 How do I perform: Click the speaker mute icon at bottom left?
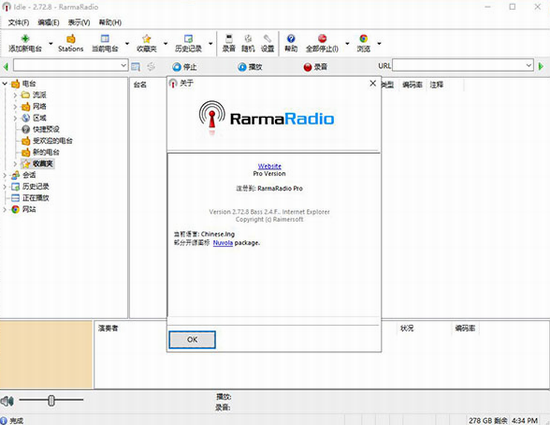click(x=7, y=401)
